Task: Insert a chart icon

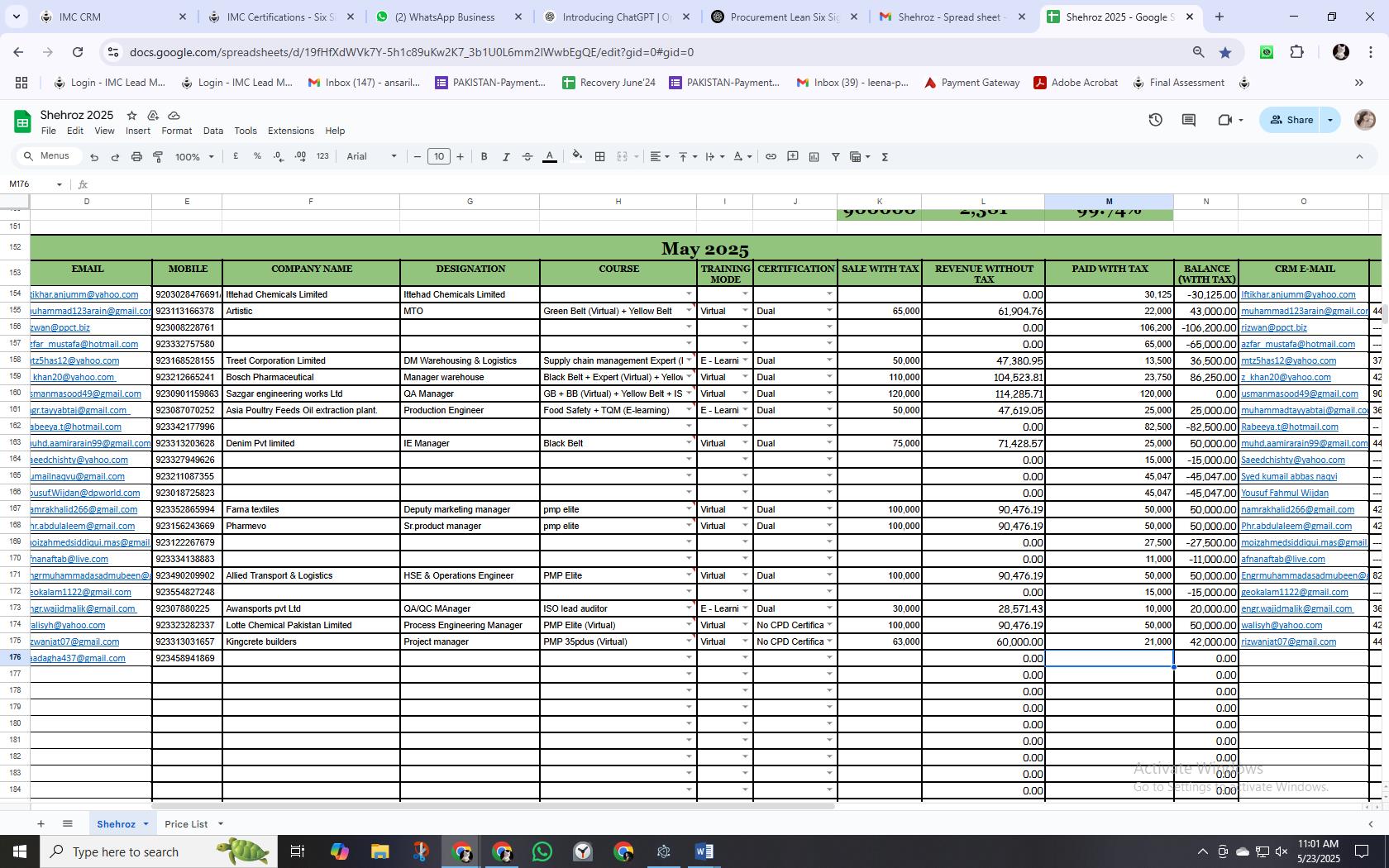Action: (x=814, y=156)
